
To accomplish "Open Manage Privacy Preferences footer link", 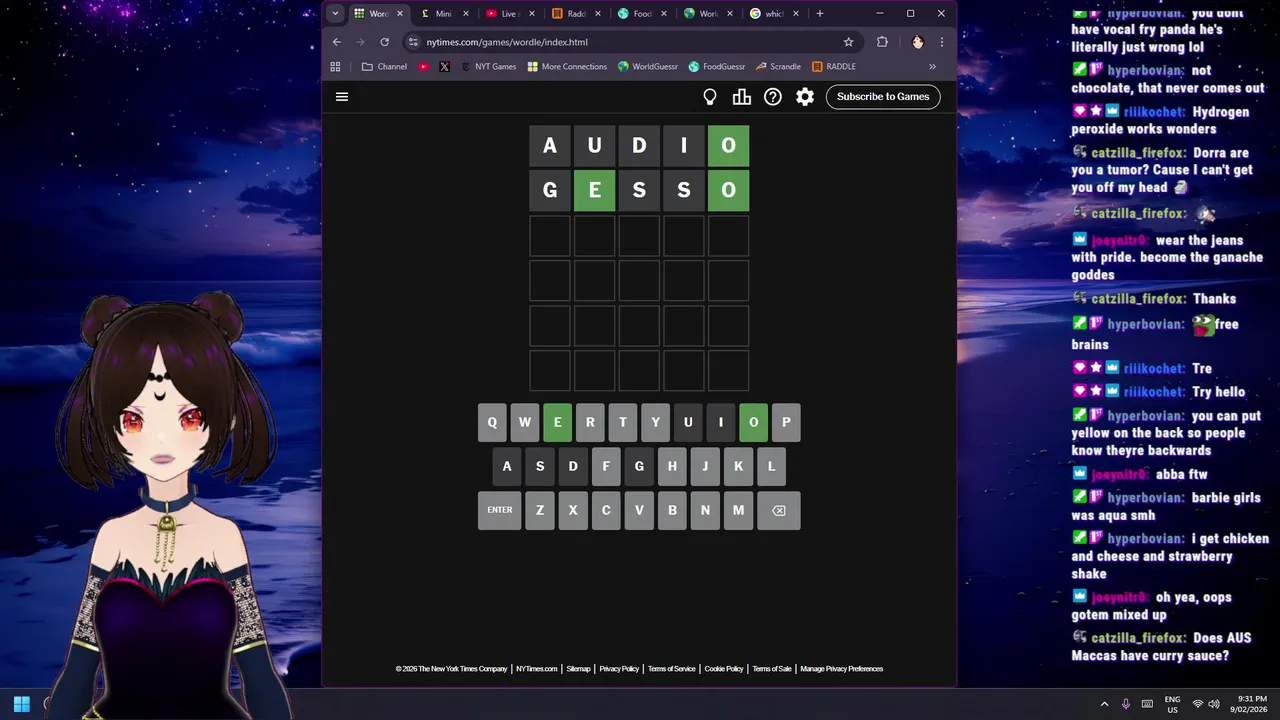I will (842, 669).
